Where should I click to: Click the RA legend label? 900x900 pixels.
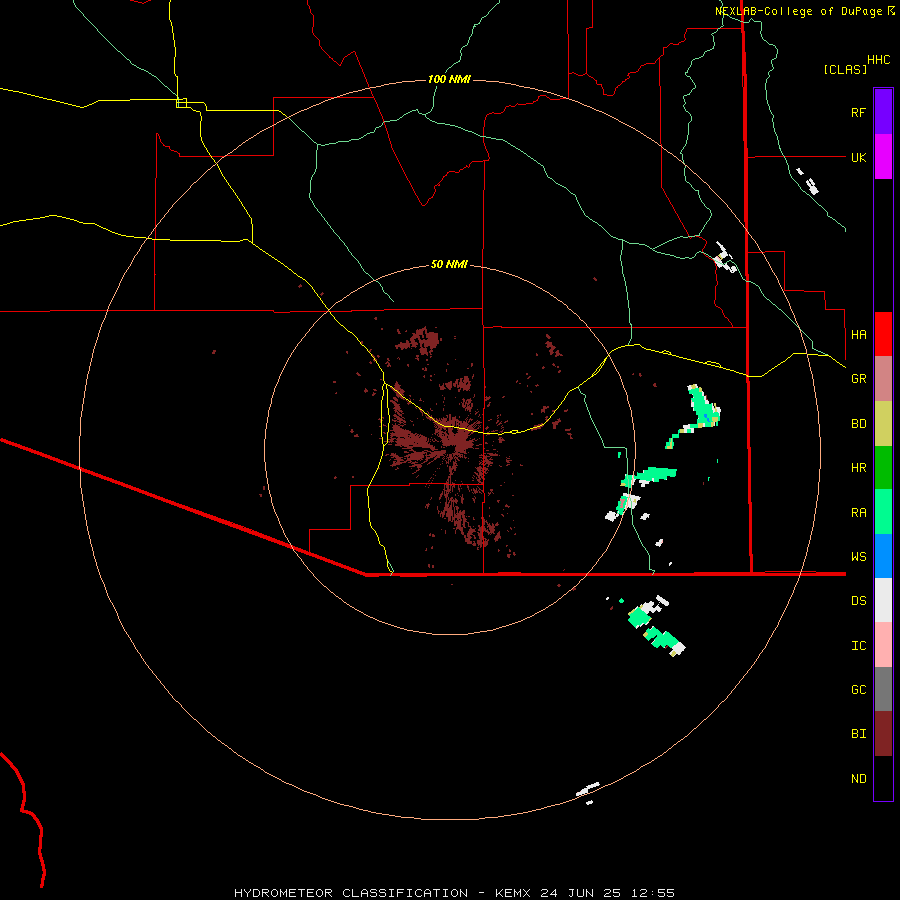(858, 512)
